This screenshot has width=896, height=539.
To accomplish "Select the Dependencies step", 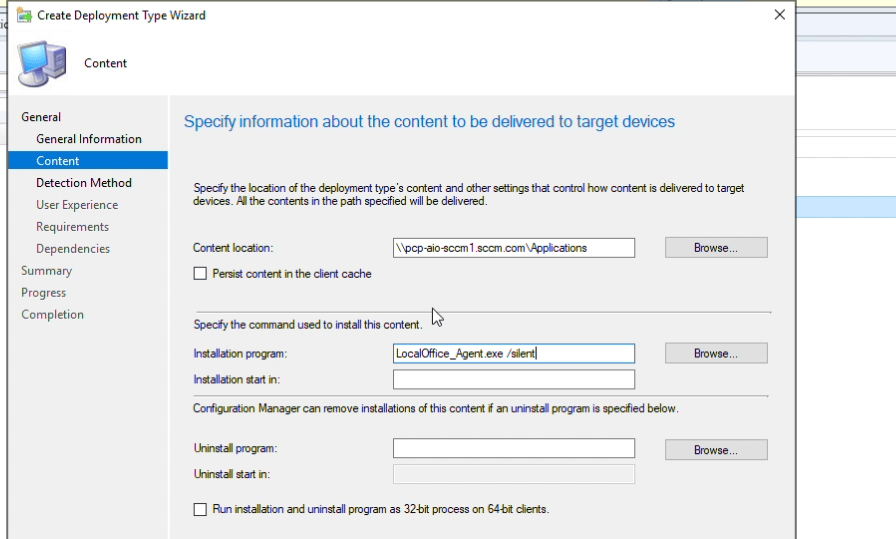I will (x=73, y=249).
